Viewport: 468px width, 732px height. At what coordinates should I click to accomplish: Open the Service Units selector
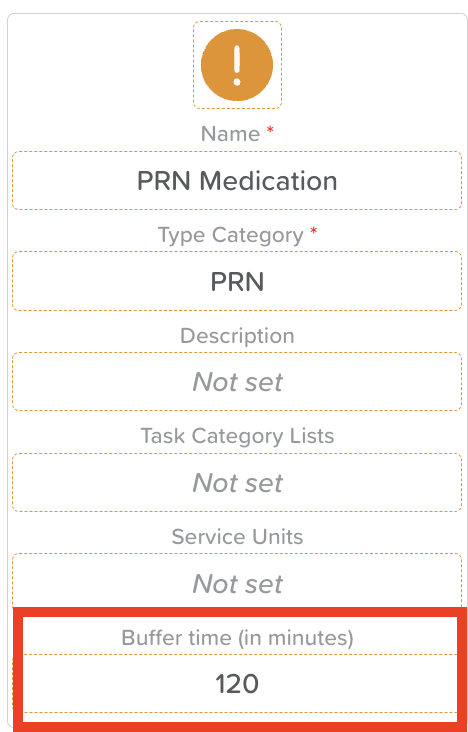tap(237, 583)
